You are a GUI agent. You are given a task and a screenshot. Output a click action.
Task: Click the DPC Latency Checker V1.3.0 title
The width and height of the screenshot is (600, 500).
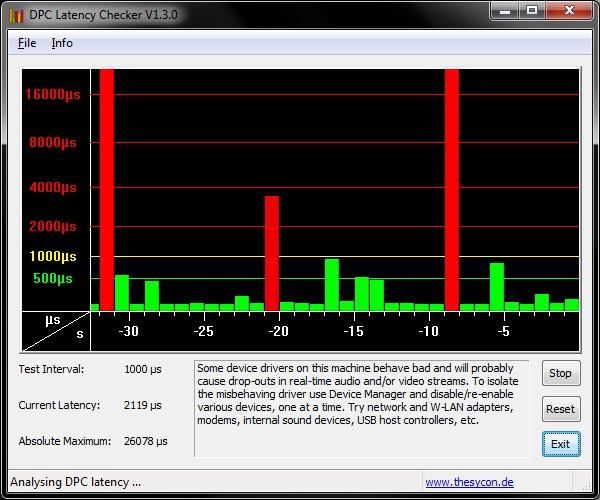click(103, 15)
